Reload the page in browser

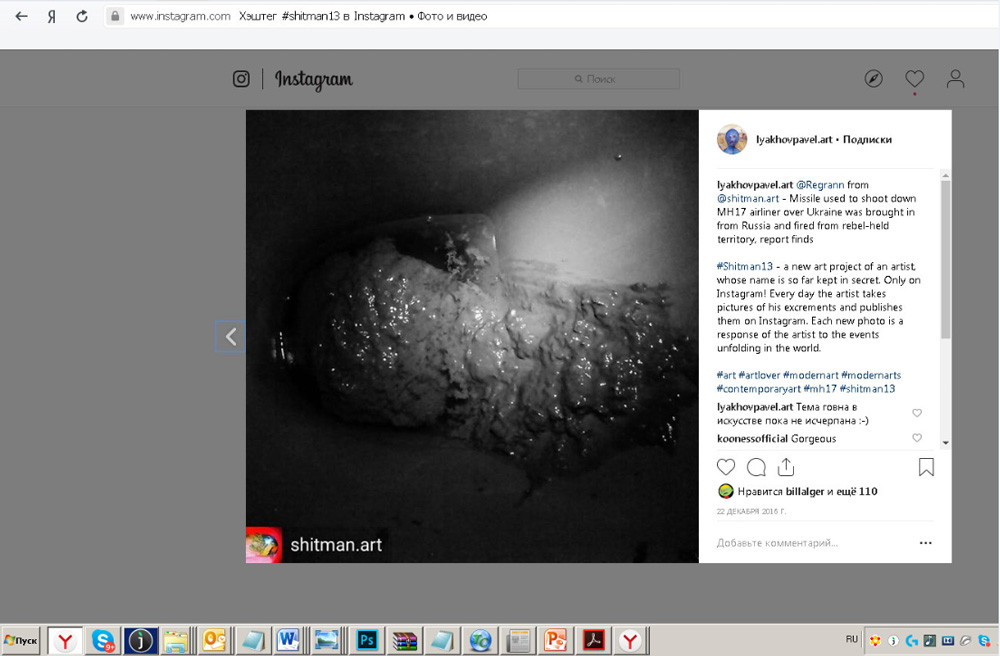click(82, 16)
